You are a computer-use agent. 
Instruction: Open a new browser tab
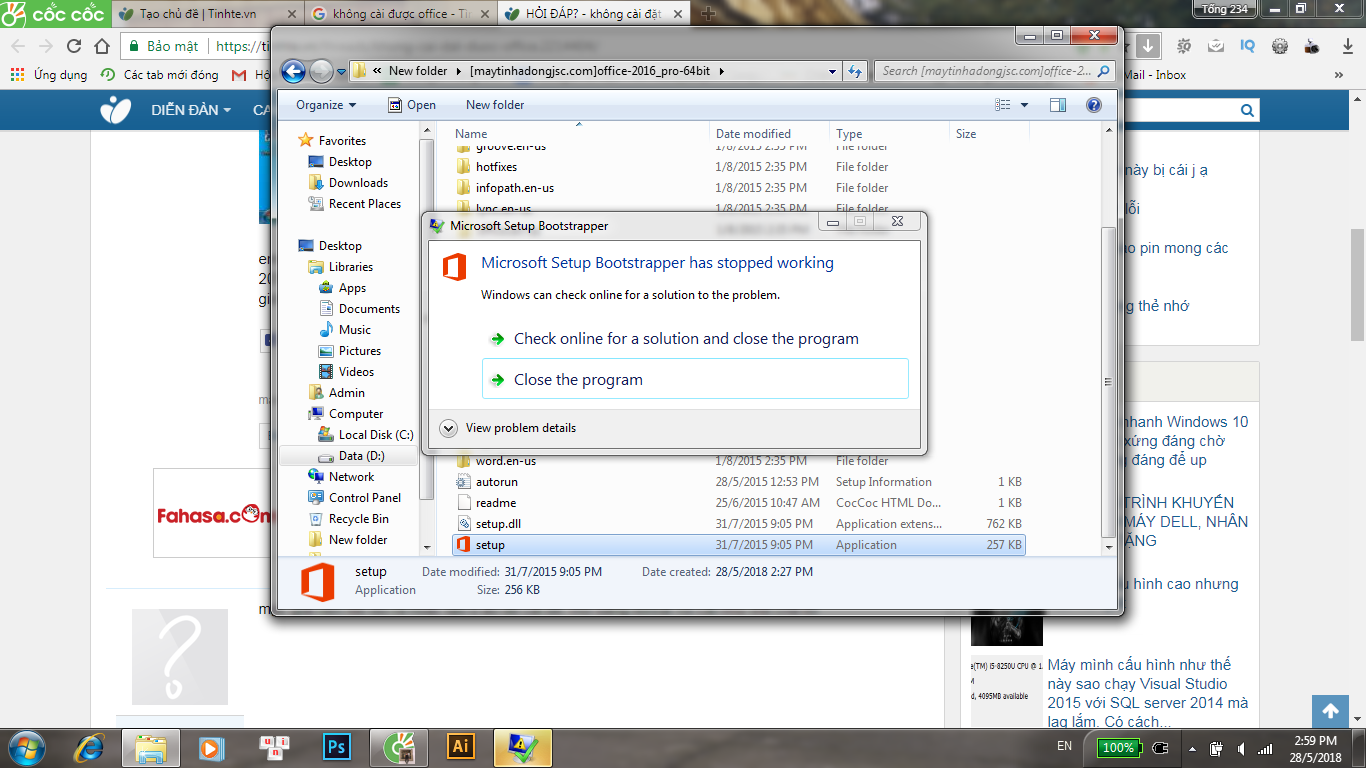coord(708,14)
